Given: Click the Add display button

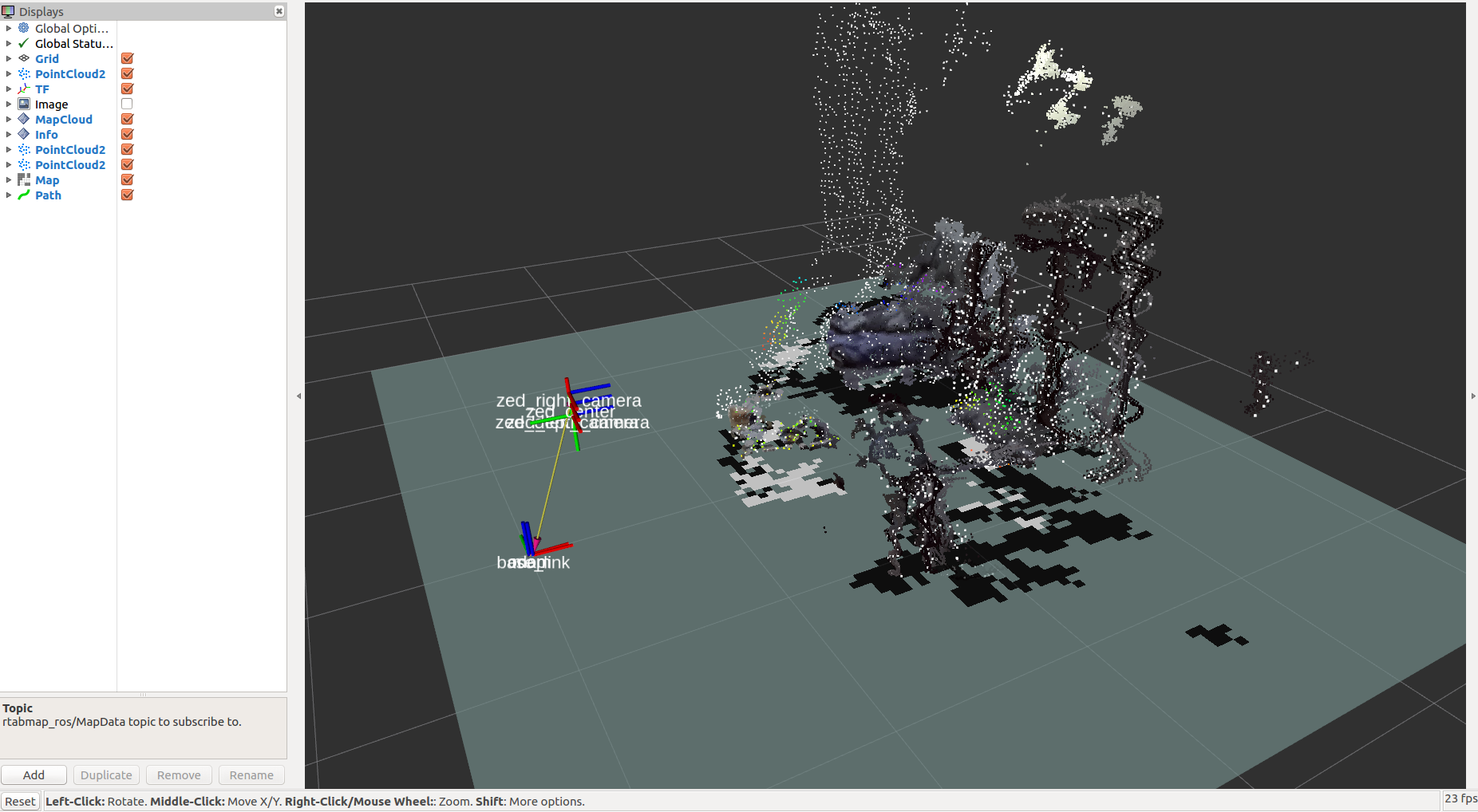Looking at the screenshot, I should pyautogui.click(x=34, y=775).
